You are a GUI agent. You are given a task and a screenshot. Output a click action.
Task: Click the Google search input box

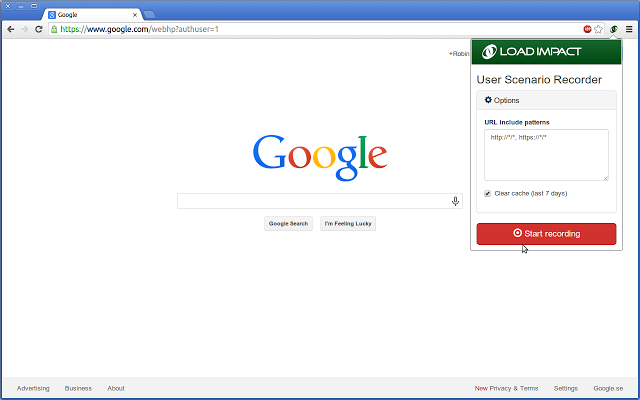click(320, 201)
